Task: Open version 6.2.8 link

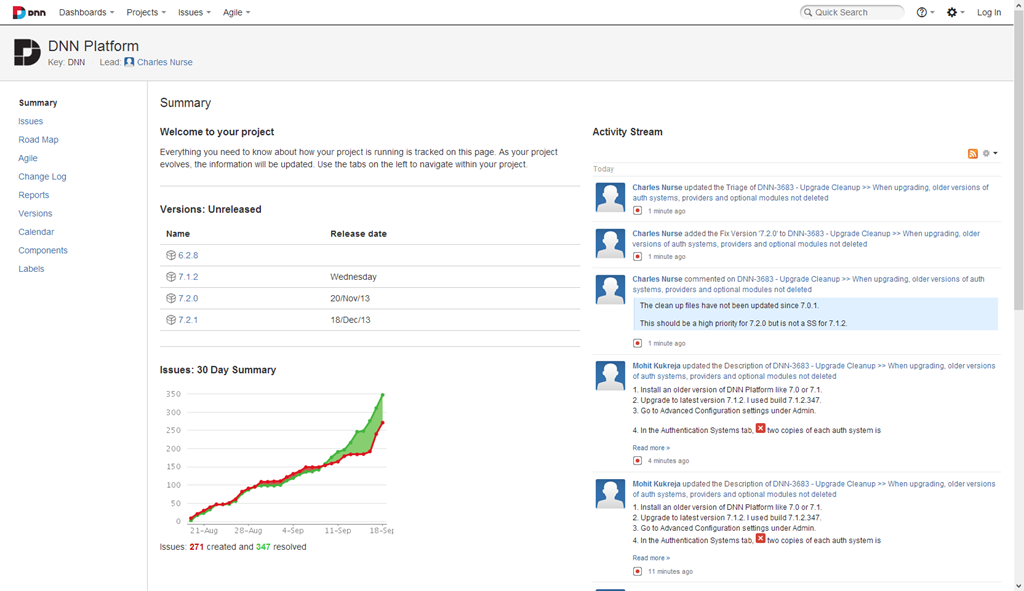Action: point(188,255)
